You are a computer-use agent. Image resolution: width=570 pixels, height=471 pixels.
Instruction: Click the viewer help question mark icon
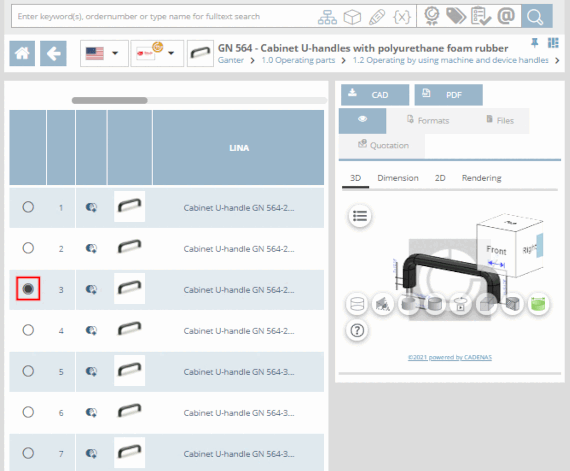point(357,330)
